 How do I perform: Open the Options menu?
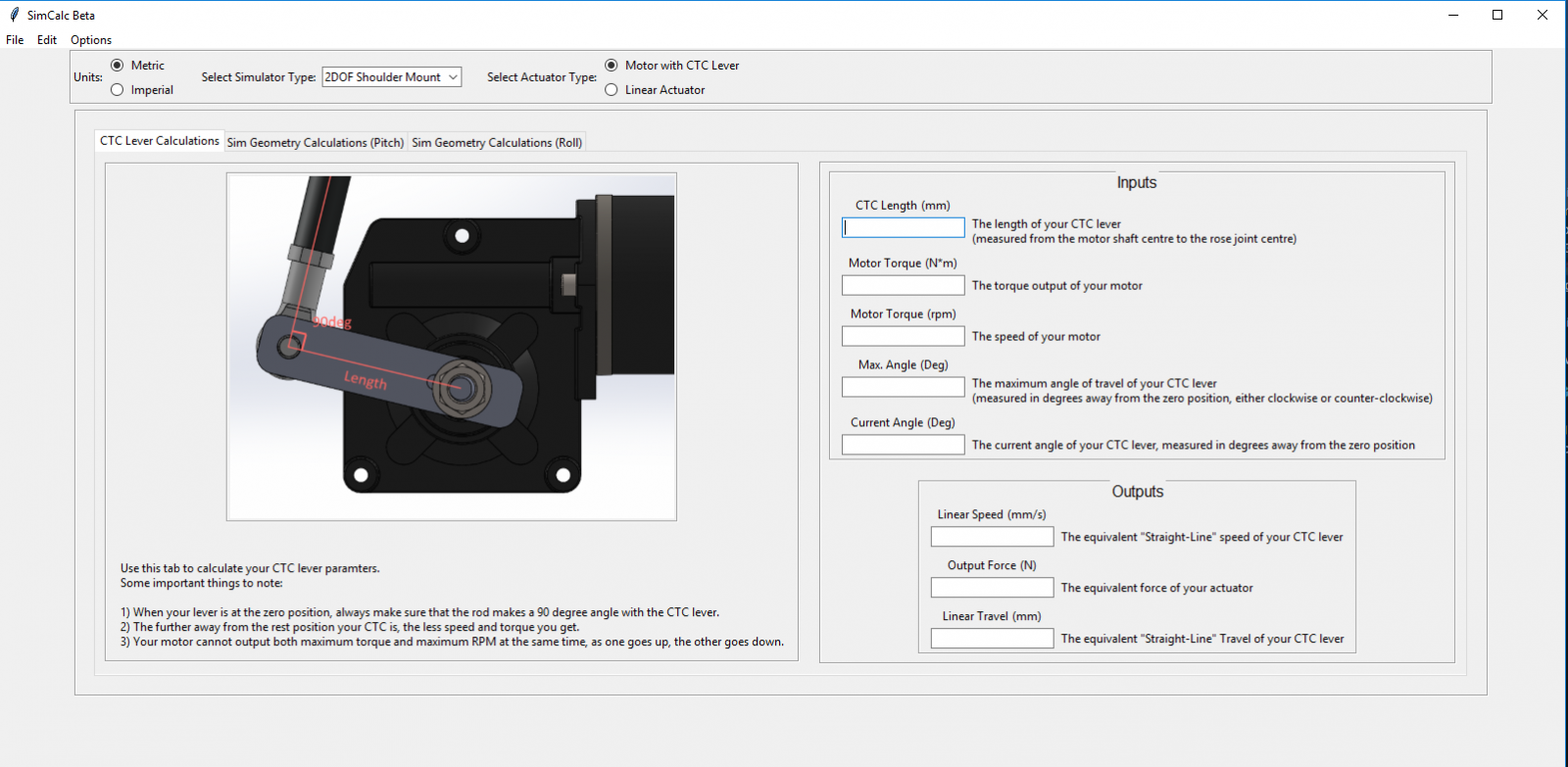pos(91,40)
